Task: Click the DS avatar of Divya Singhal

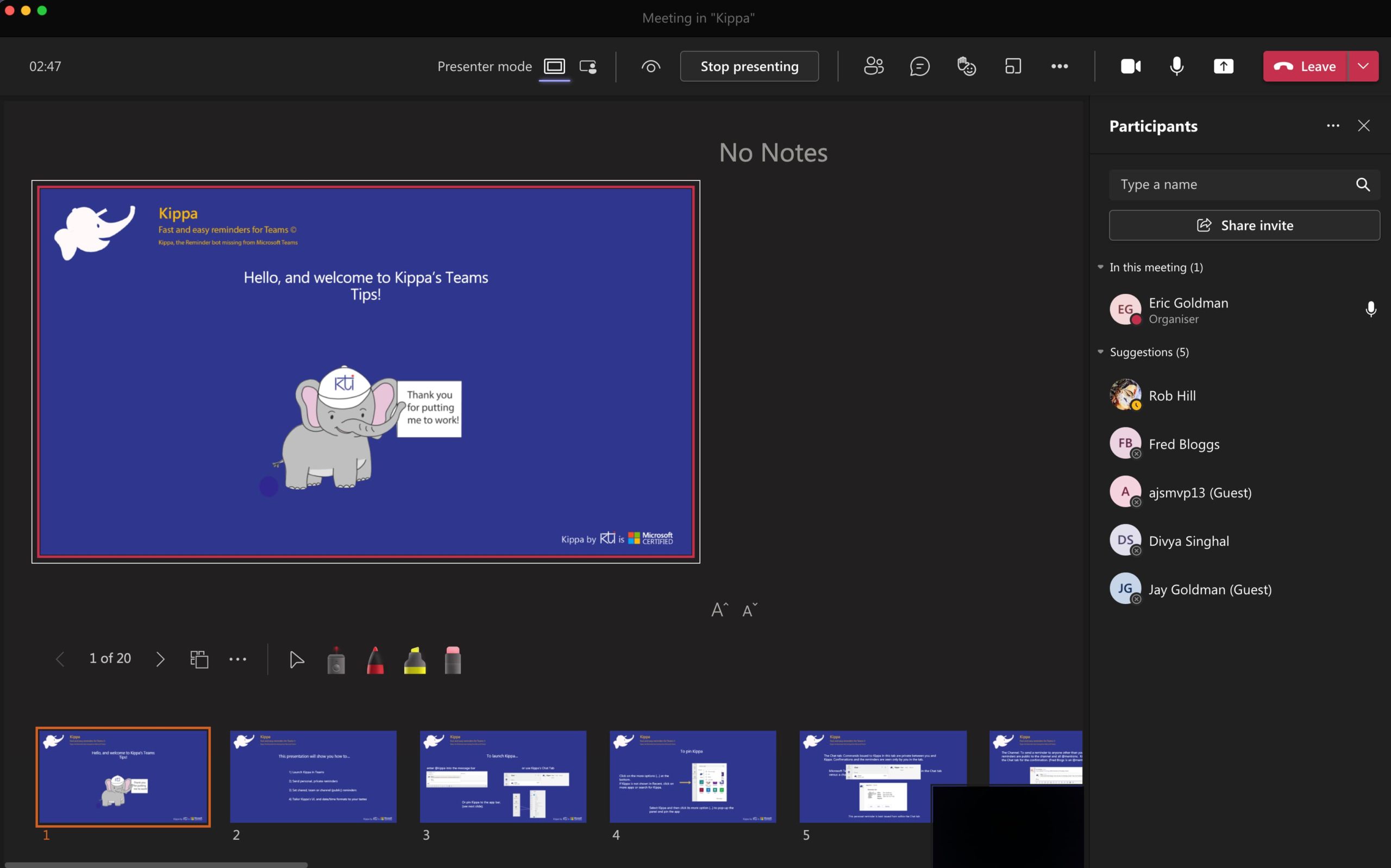Action: (x=1125, y=540)
